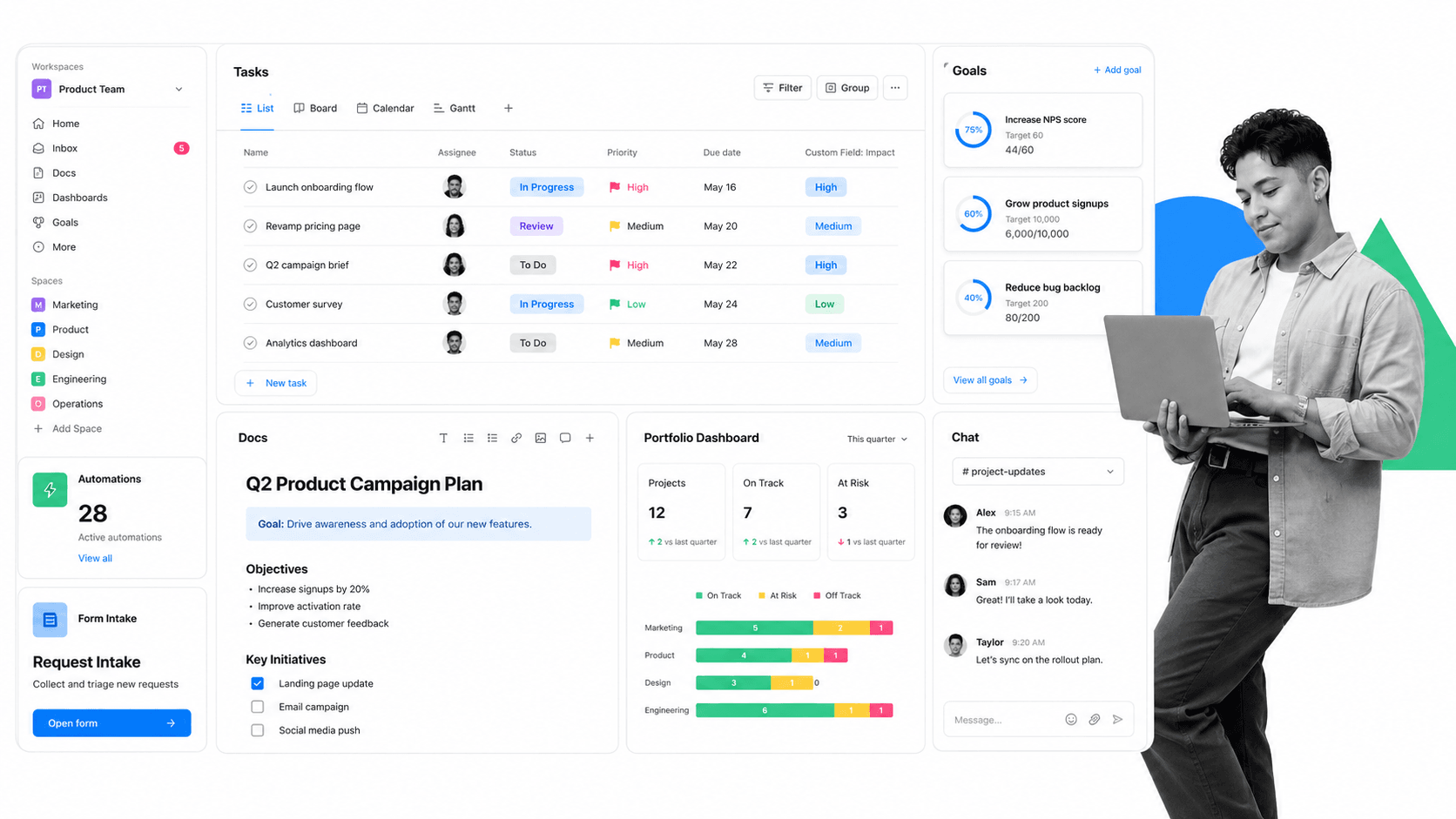Click the Filter button
1456x819 pixels.
(x=783, y=88)
